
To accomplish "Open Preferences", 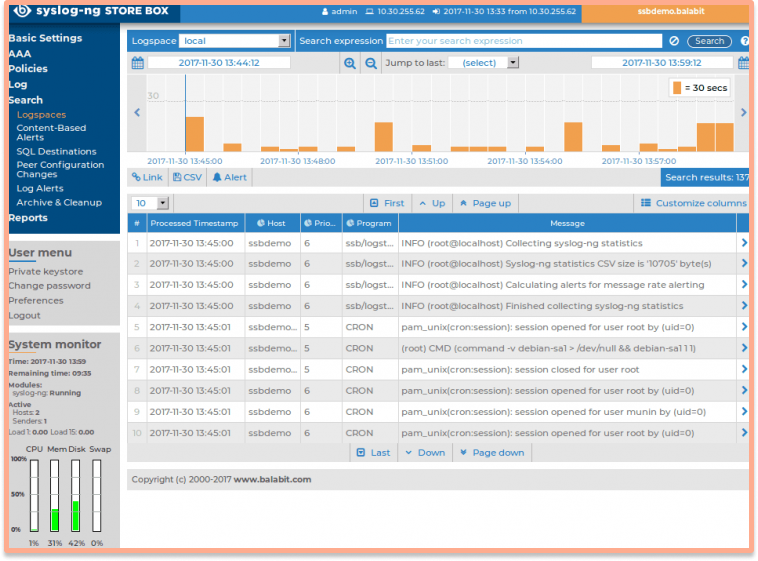I will pyautogui.click(x=36, y=300).
